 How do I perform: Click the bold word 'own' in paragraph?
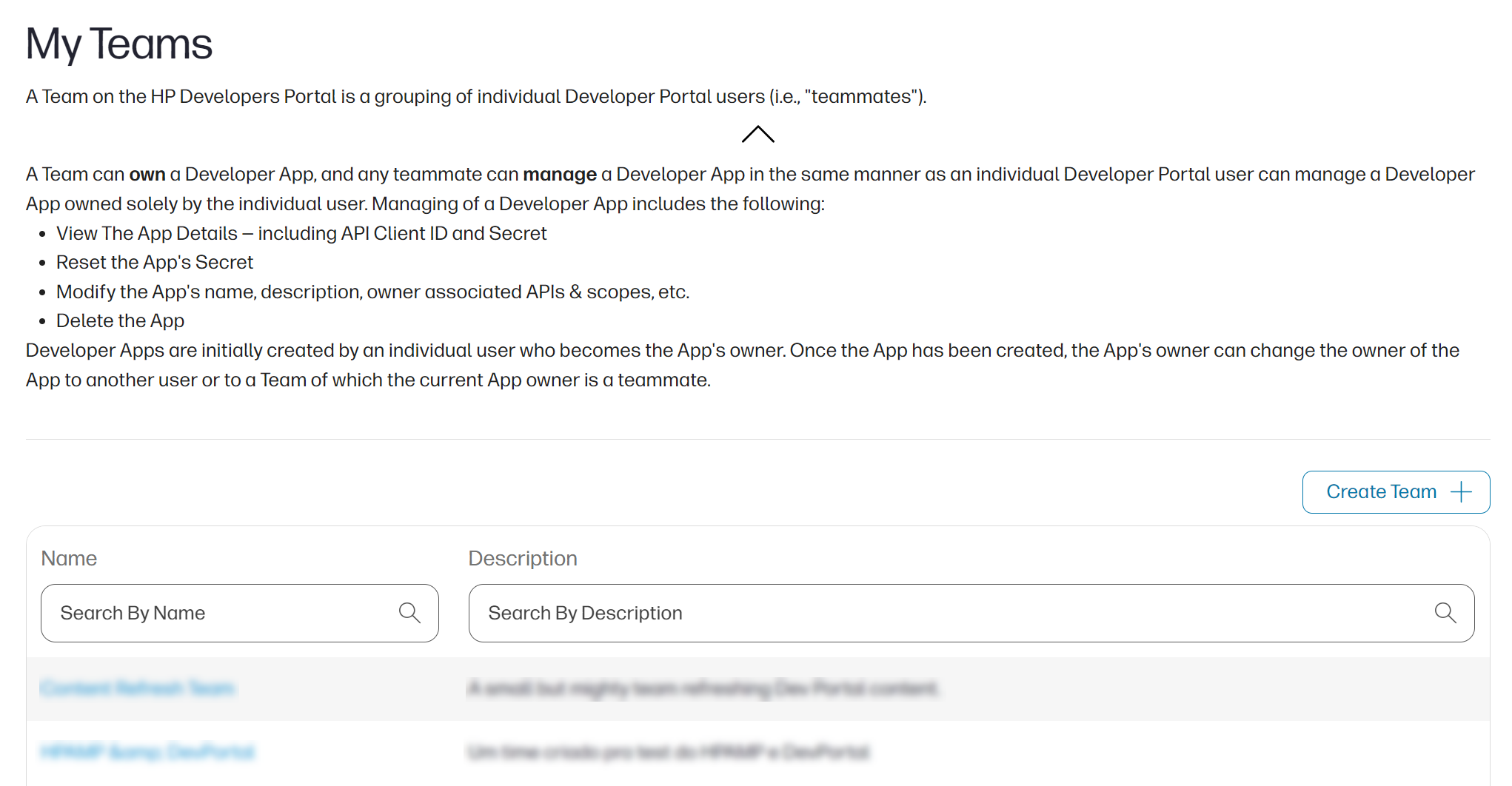pyautogui.click(x=147, y=175)
